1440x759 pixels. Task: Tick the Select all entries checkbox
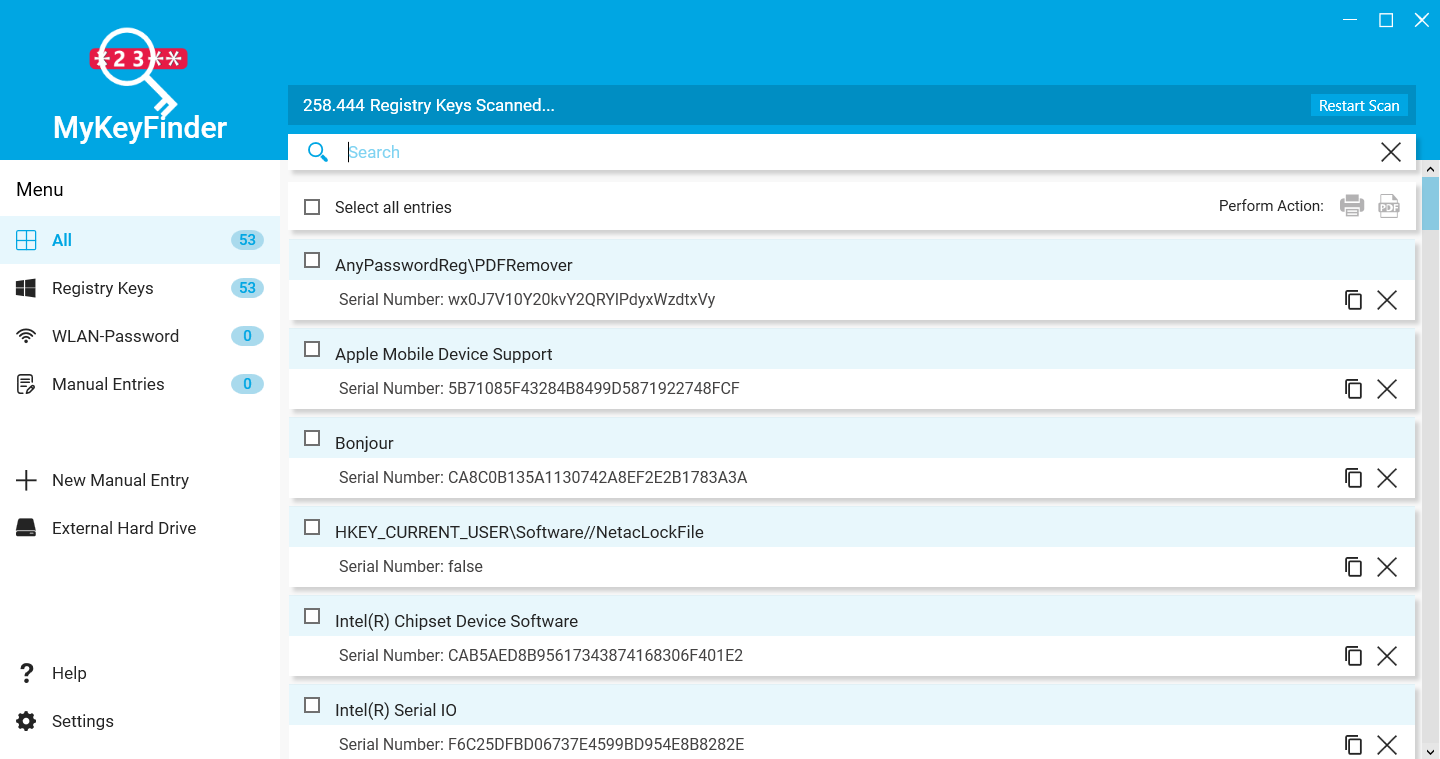312,207
